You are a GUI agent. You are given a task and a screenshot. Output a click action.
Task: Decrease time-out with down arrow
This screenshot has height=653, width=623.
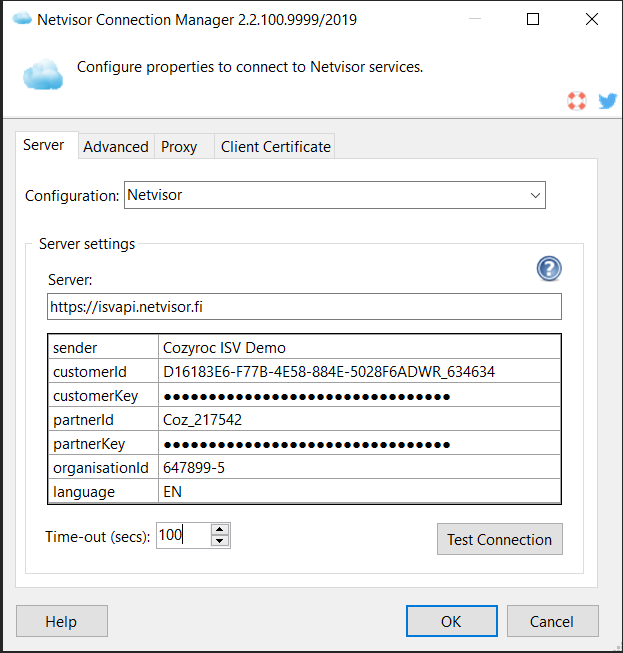point(220,541)
